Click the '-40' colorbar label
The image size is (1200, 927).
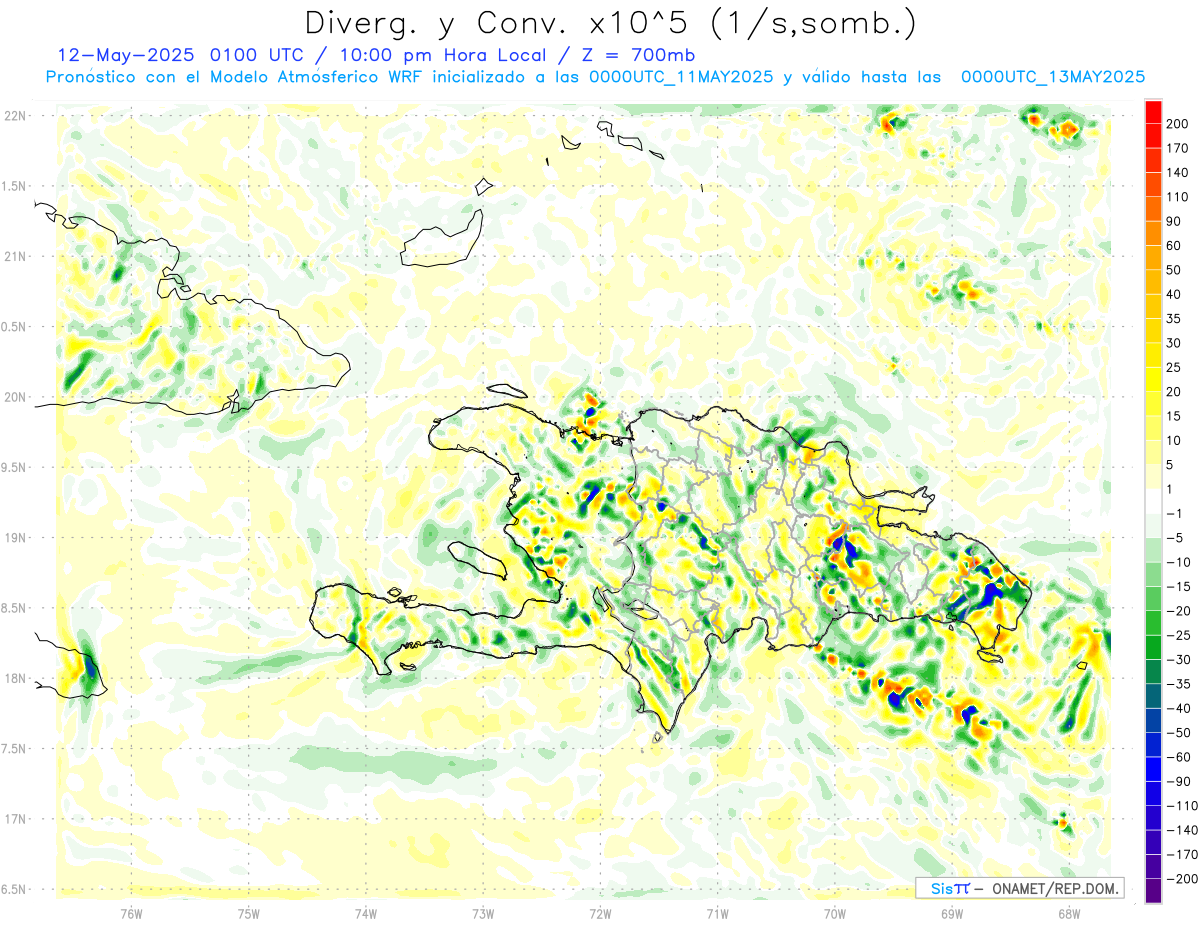pos(1180,708)
